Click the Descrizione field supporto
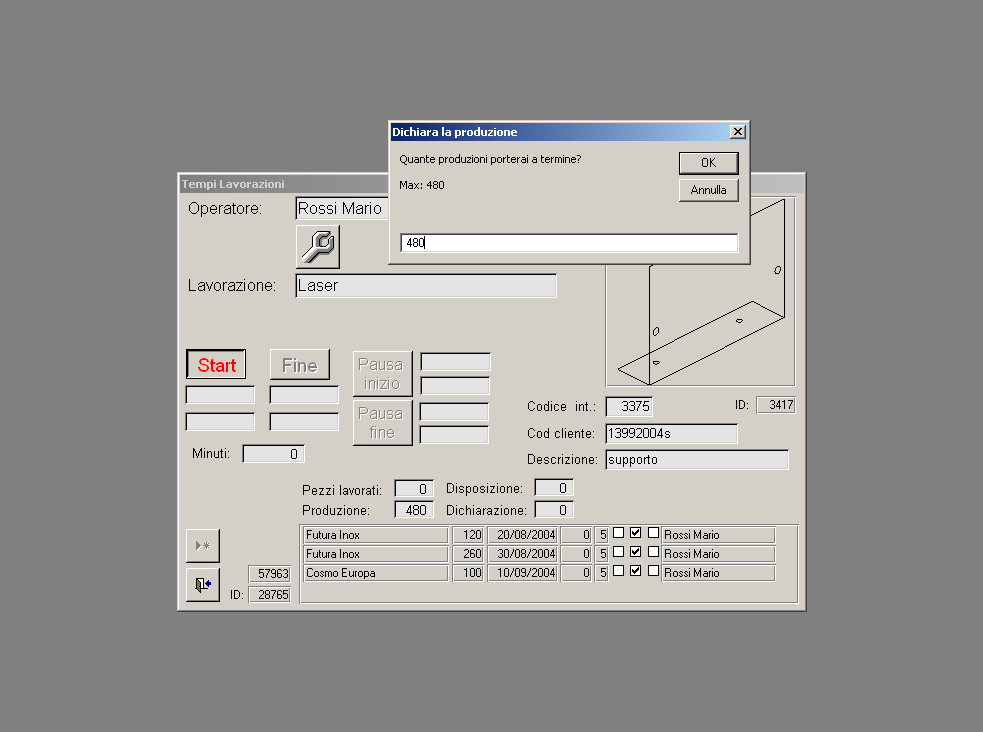Image resolution: width=983 pixels, height=732 pixels. 697,459
